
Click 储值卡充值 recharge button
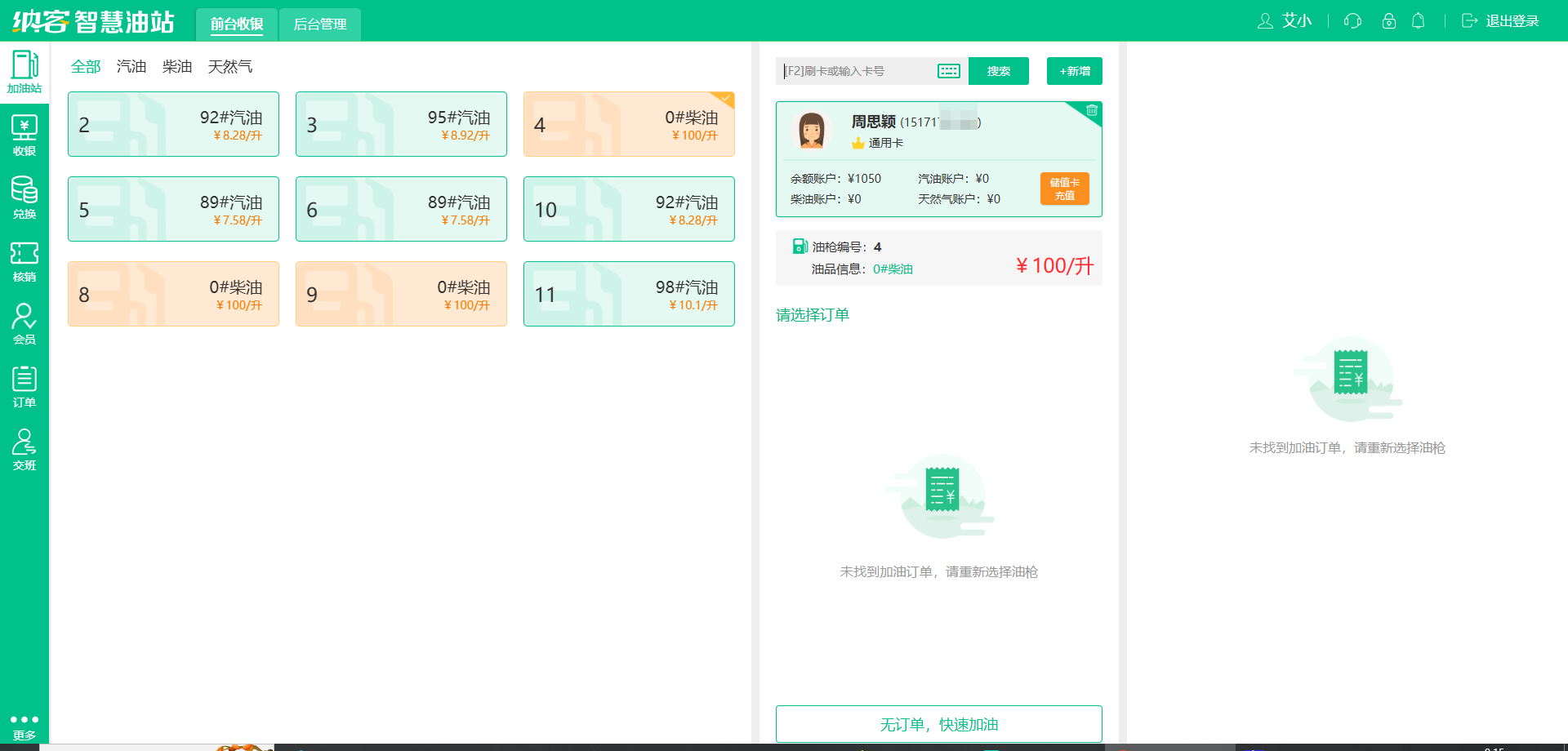pyautogui.click(x=1065, y=189)
